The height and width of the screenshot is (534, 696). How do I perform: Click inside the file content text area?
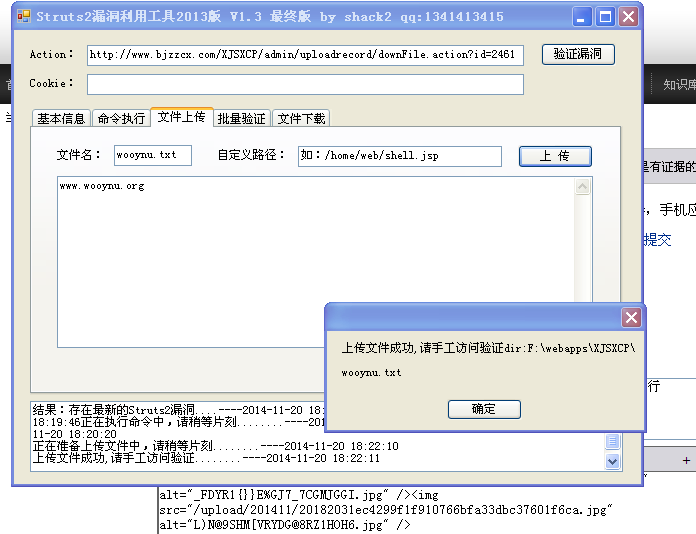click(316, 262)
